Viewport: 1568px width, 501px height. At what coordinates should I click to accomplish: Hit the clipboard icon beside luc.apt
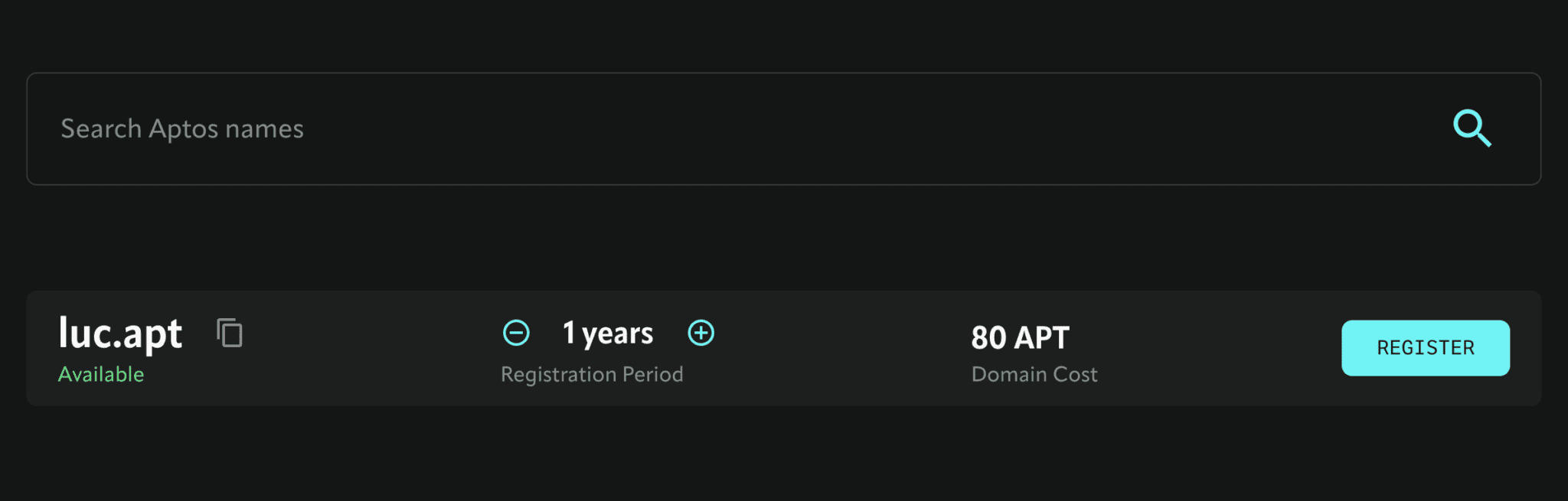coord(230,333)
